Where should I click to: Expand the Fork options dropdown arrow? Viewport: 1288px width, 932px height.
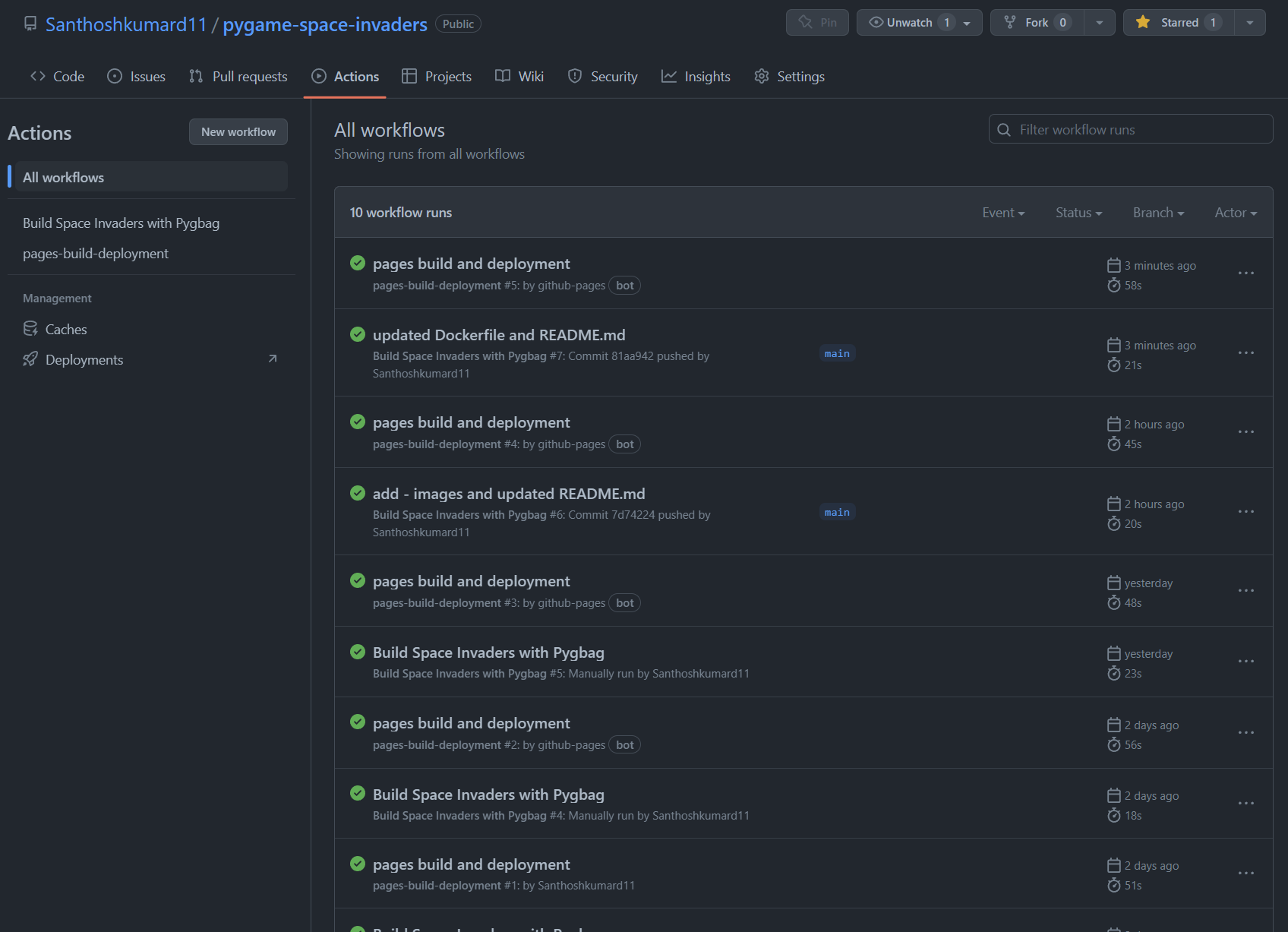1100,23
